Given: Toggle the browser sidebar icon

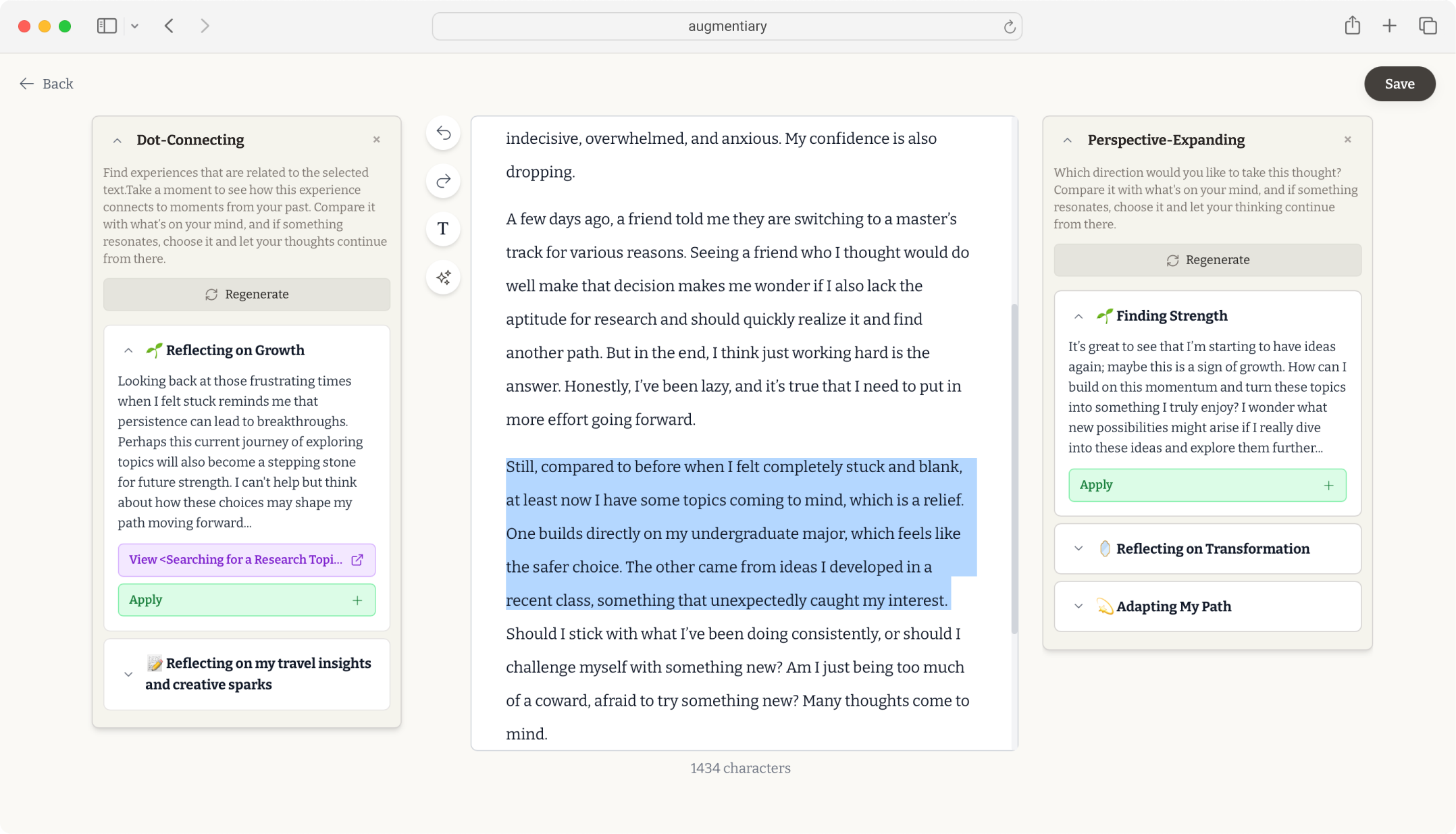Looking at the screenshot, I should click(107, 26).
